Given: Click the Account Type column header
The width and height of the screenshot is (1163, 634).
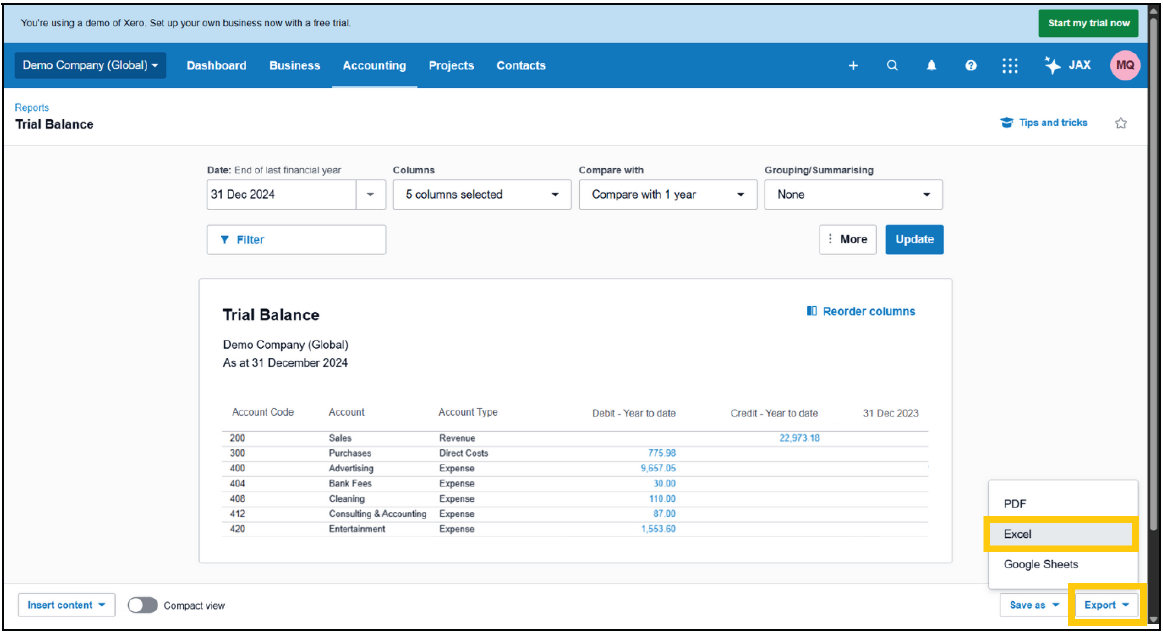Looking at the screenshot, I should click(468, 412).
